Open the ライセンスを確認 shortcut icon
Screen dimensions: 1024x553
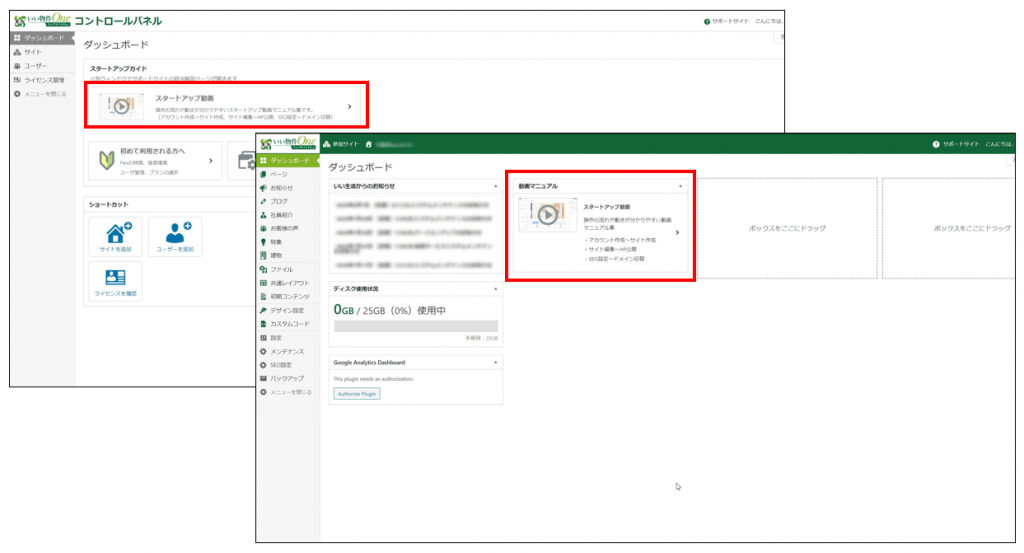(x=116, y=280)
